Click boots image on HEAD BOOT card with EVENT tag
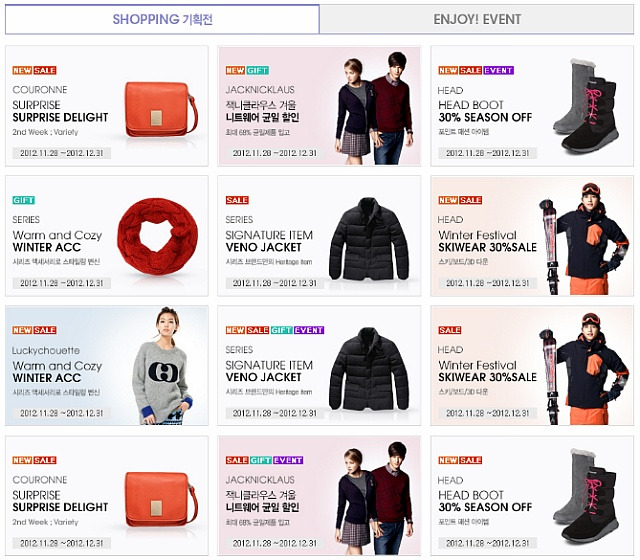The width and height of the screenshot is (640, 560). tap(585, 105)
